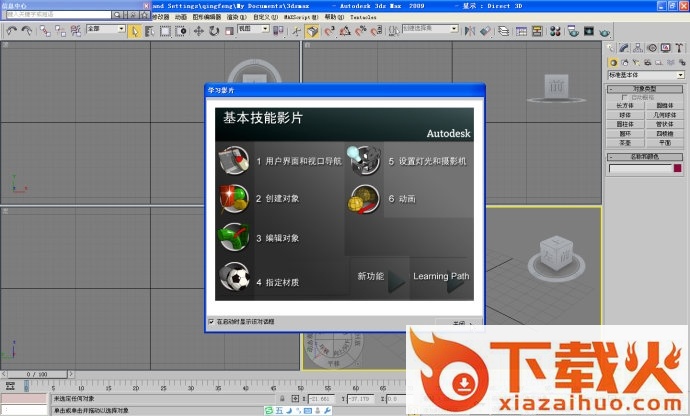Viewport: 690px width, 416px height.
Task: Click the object color swatch
Action: coord(678,168)
